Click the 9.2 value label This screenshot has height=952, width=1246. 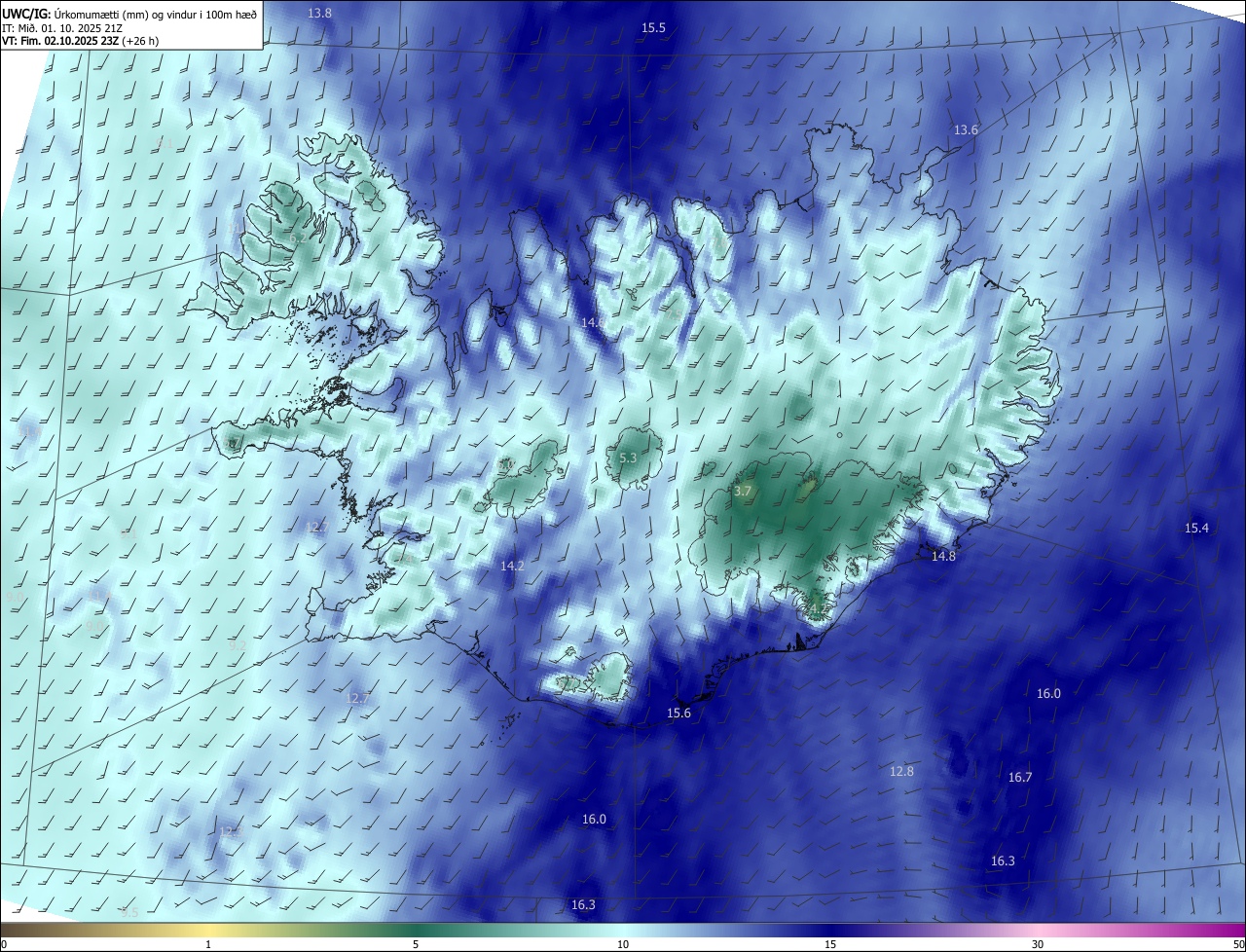tap(237, 645)
